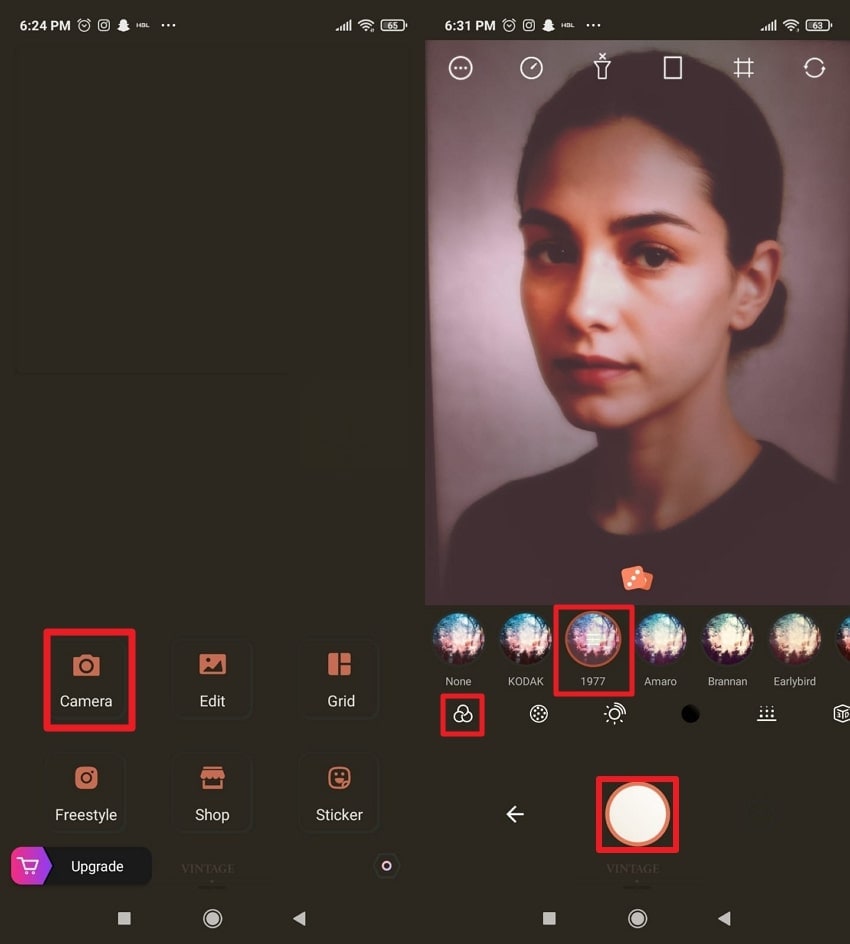The width and height of the screenshot is (850, 944).
Task: Switch camera with the rotate icon
Action: pos(814,67)
